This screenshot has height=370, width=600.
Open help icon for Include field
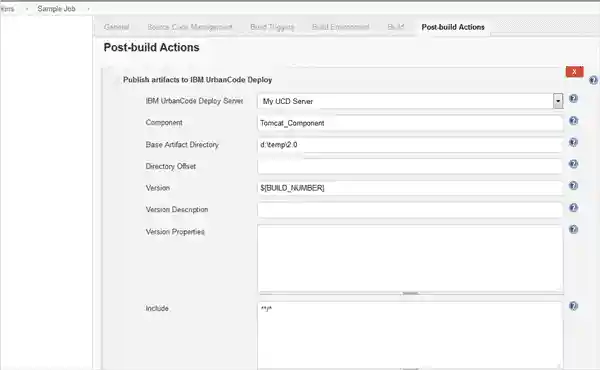573,306
